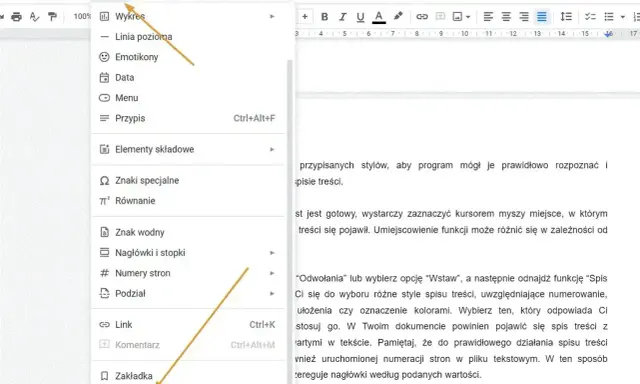Align text to the right
Viewport: 640px width, 384px height.
pos(524,17)
